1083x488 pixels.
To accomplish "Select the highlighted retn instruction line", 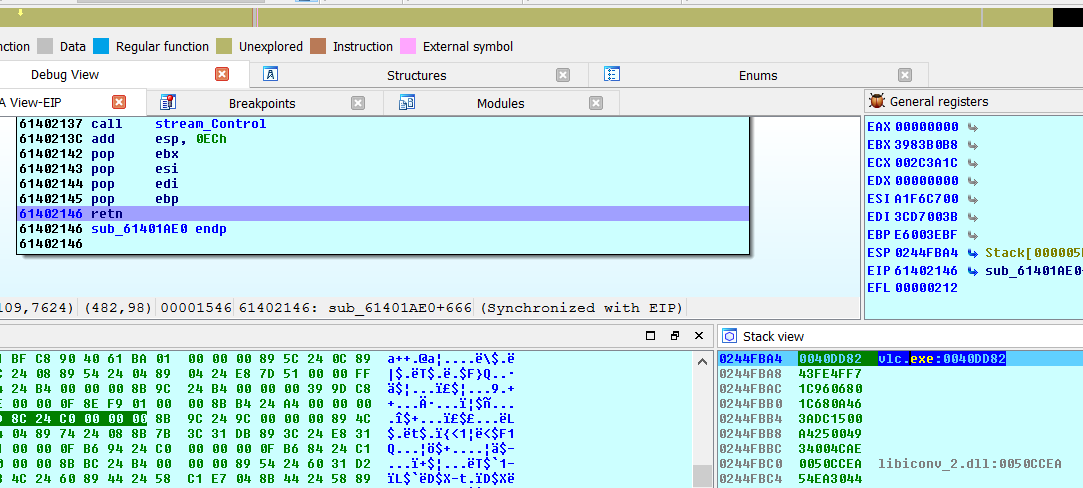I will [x=380, y=214].
